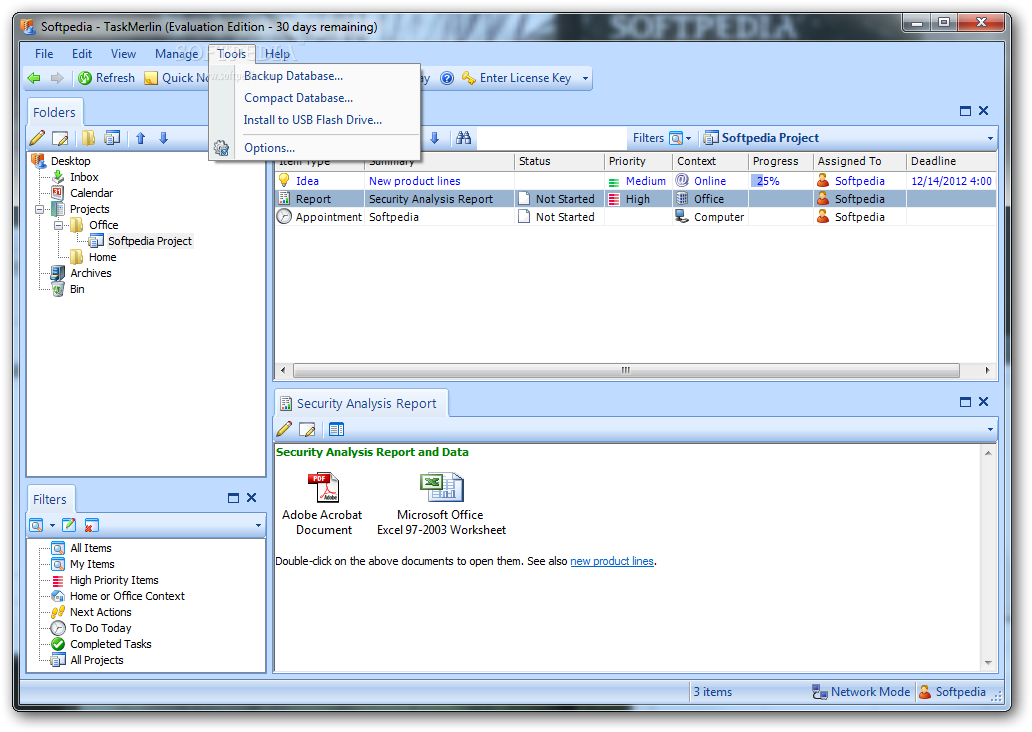The width and height of the screenshot is (1032, 732).
Task: Click the new folder icon in Folders toolbar
Action: tap(88, 138)
